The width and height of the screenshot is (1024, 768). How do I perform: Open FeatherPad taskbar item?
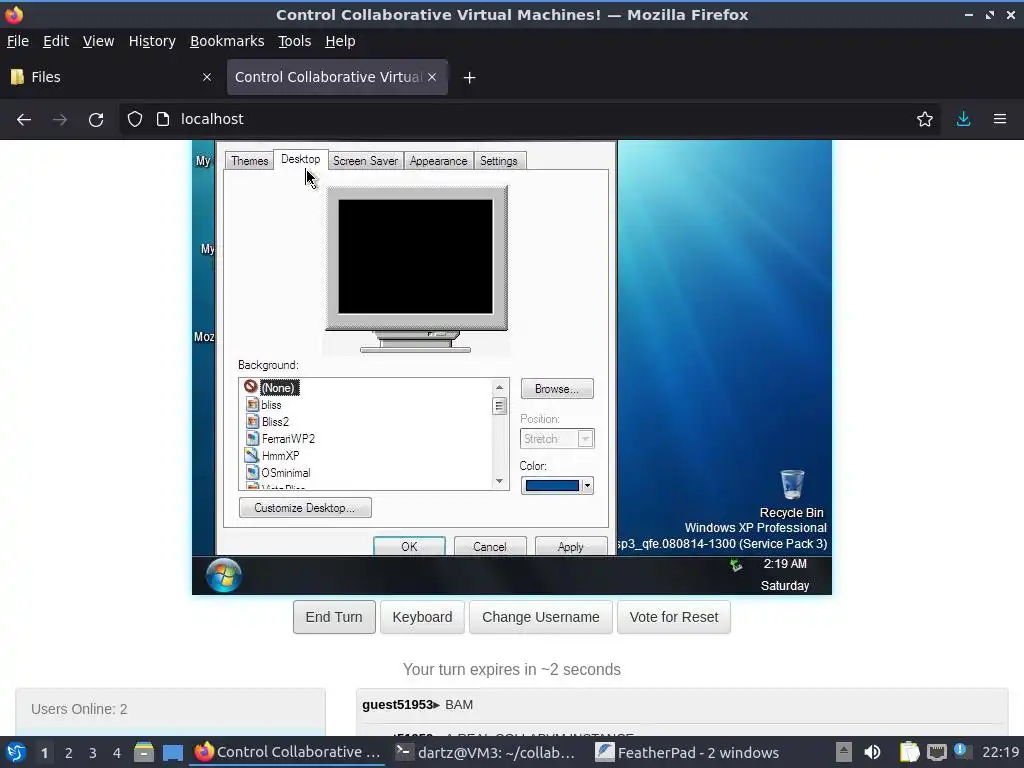coord(688,752)
